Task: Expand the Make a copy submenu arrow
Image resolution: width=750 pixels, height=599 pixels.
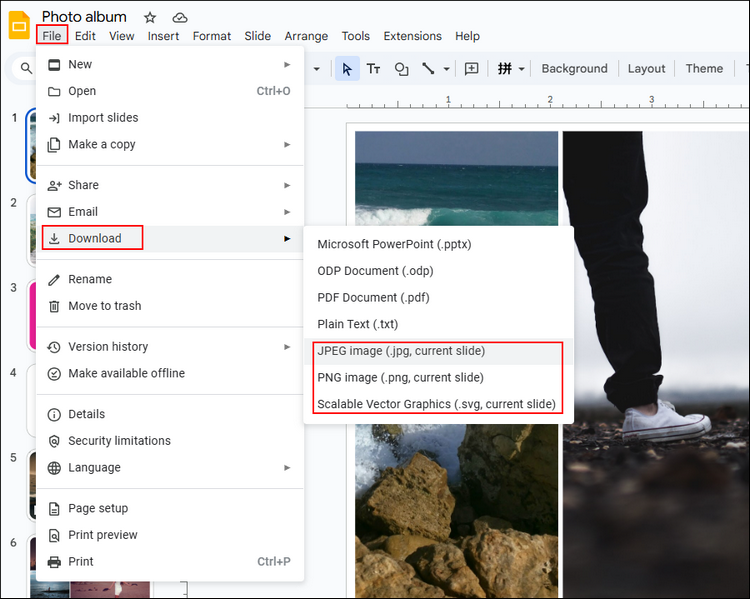Action: click(x=287, y=144)
